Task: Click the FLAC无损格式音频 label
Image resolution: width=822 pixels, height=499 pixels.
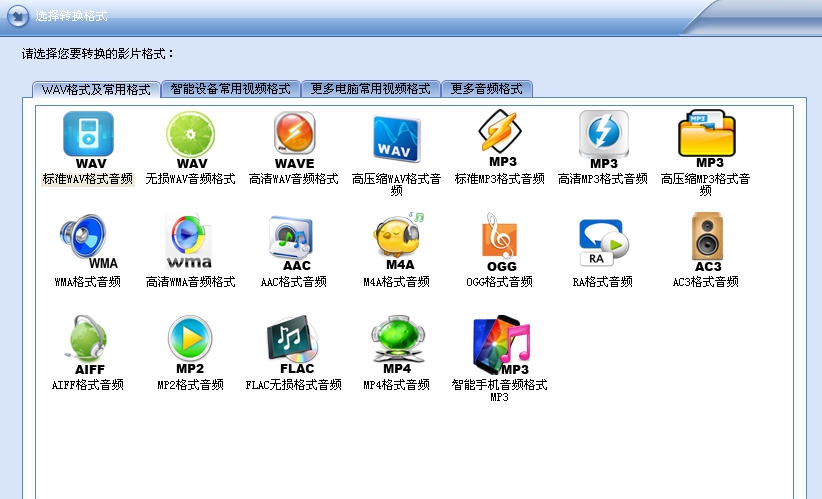Action: tap(294, 385)
